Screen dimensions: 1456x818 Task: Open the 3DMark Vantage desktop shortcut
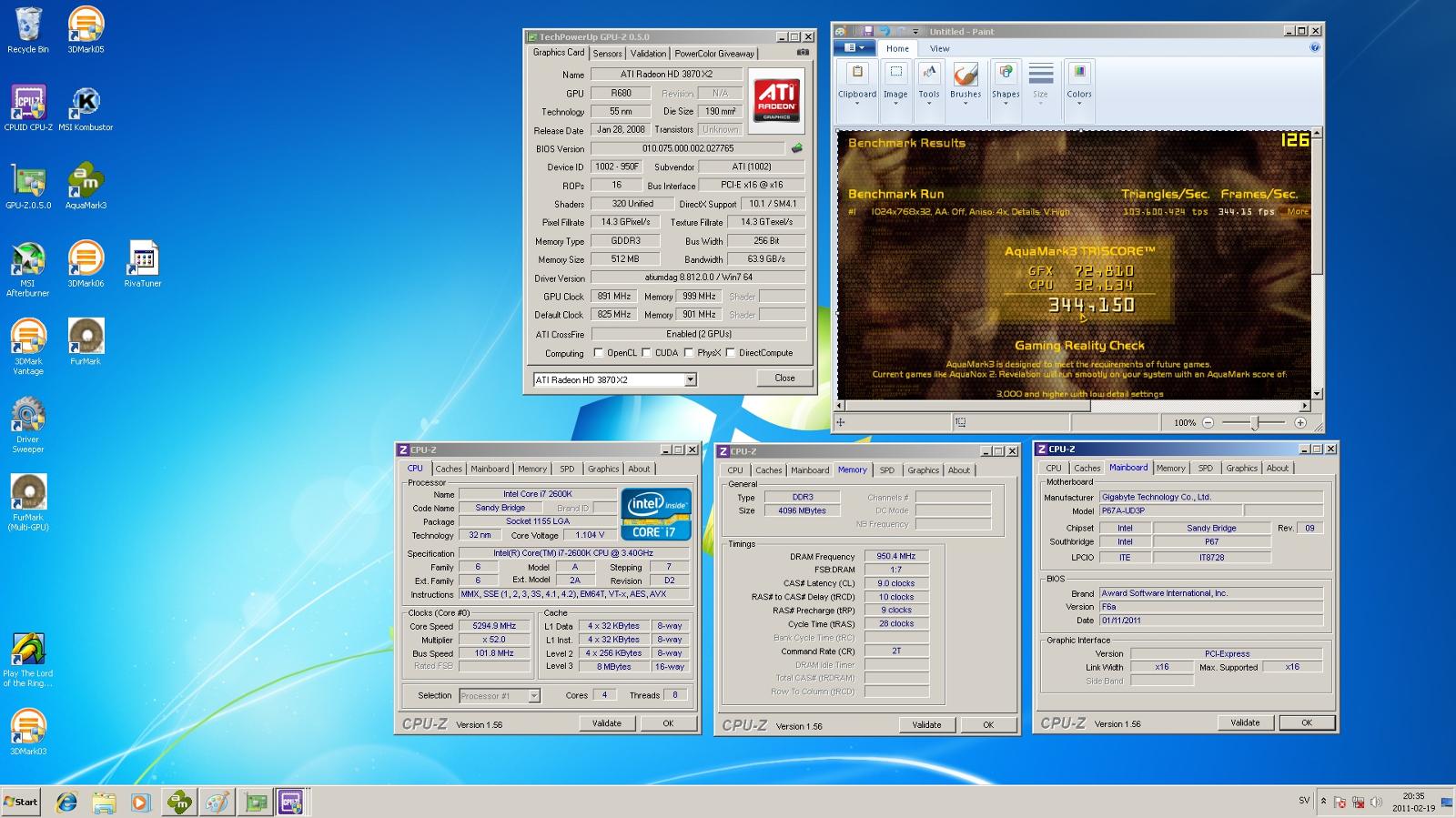point(28,348)
